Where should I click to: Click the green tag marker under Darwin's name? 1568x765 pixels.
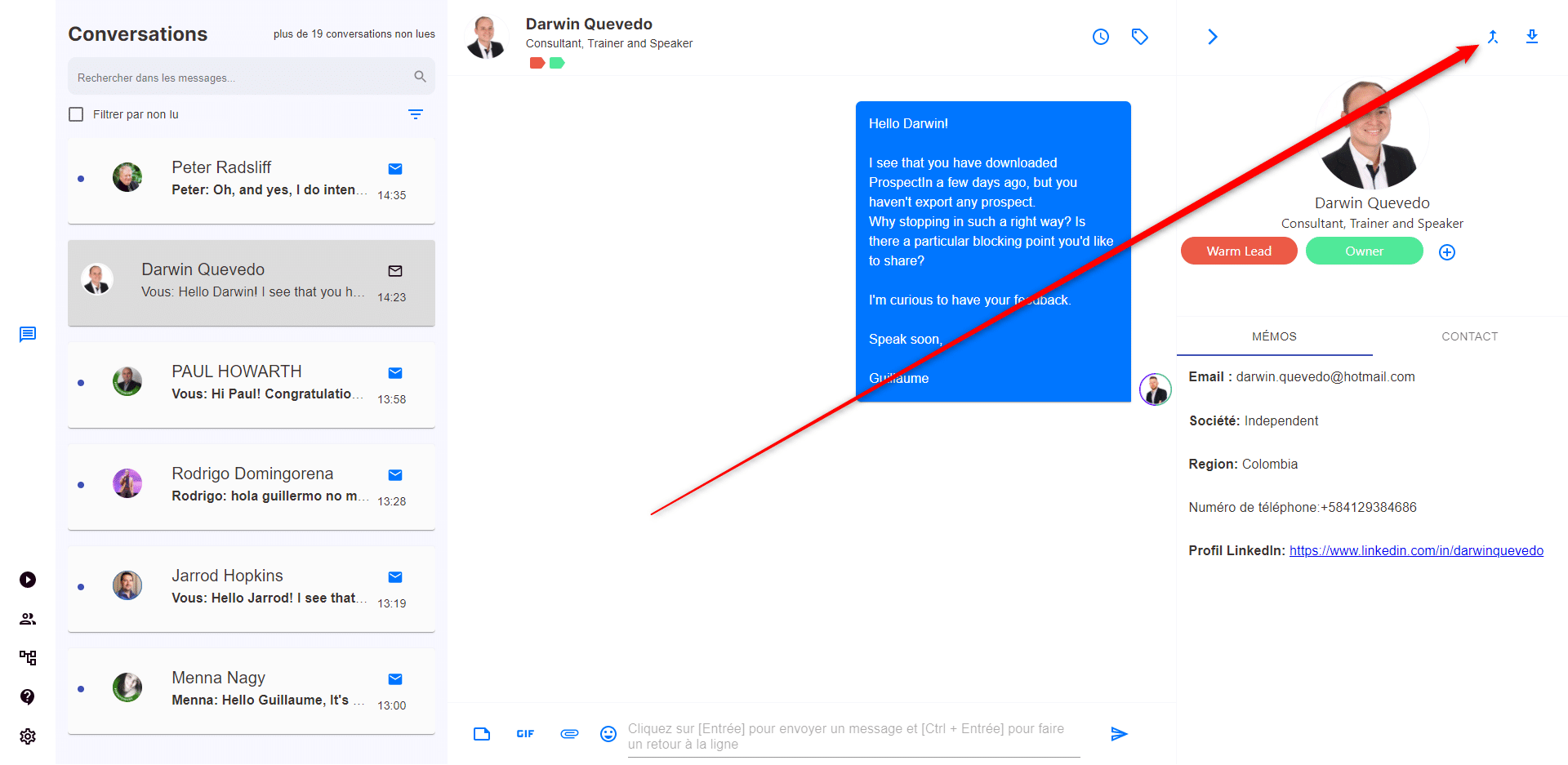(x=557, y=63)
